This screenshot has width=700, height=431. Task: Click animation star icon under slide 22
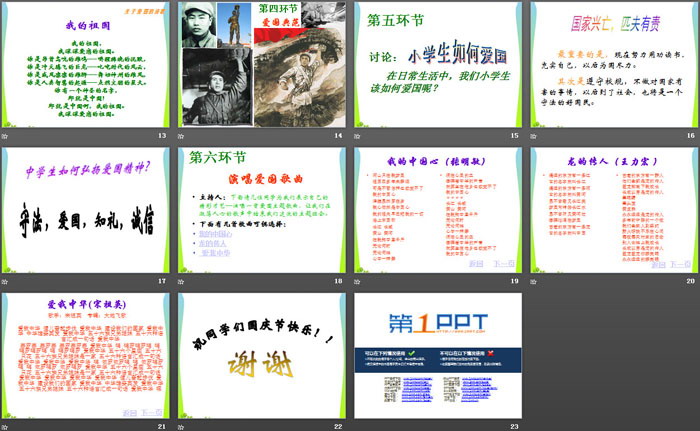coord(181,427)
